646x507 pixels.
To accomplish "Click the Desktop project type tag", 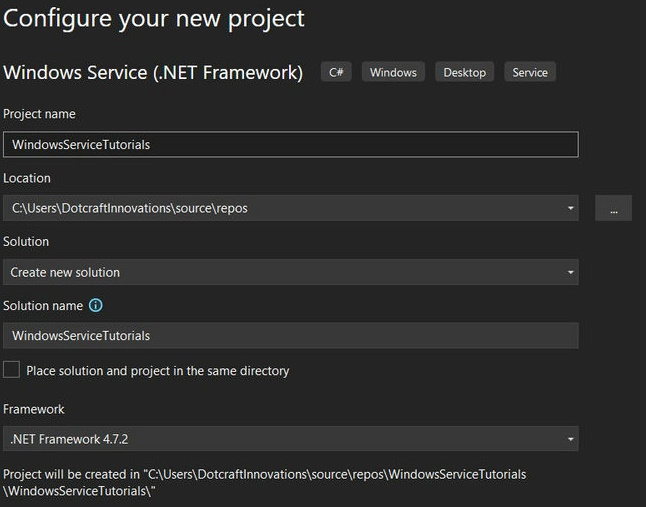I will click(464, 72).
